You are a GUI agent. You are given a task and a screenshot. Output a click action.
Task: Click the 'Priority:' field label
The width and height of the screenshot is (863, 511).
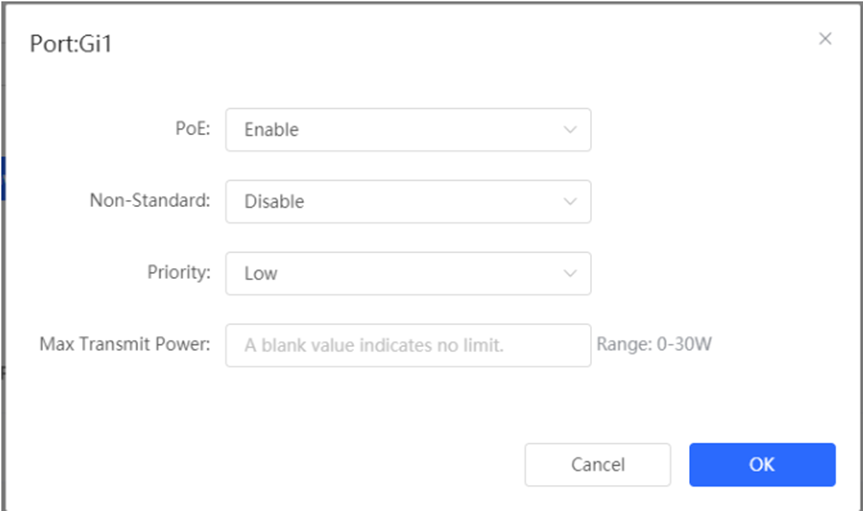click(179, 273)
